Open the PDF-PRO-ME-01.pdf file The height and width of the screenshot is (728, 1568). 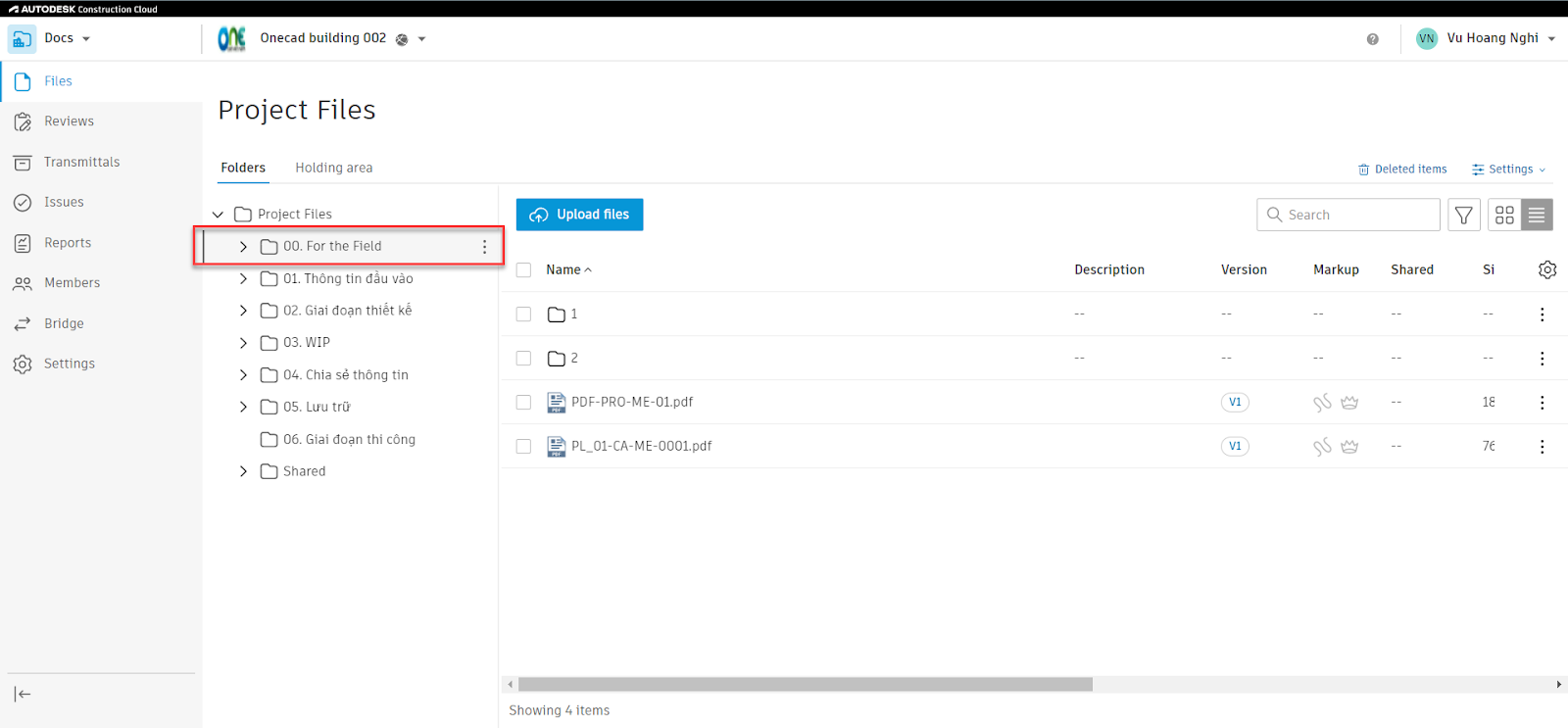[632, 402]
